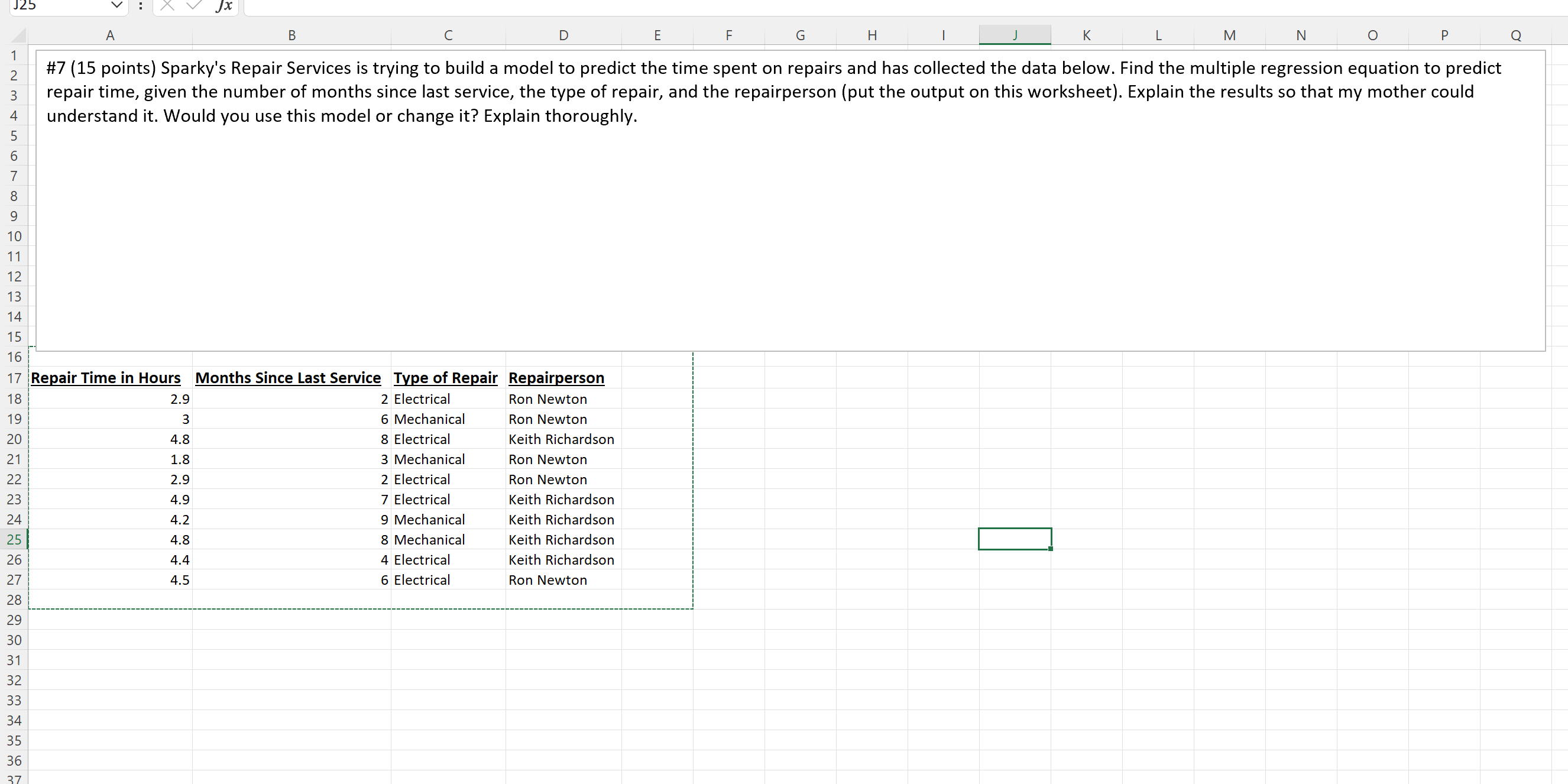This screenshot has width=1568, height=784.
Task: Click the 'Months Since Last Service' header cell
Action: tap(288, 378)
